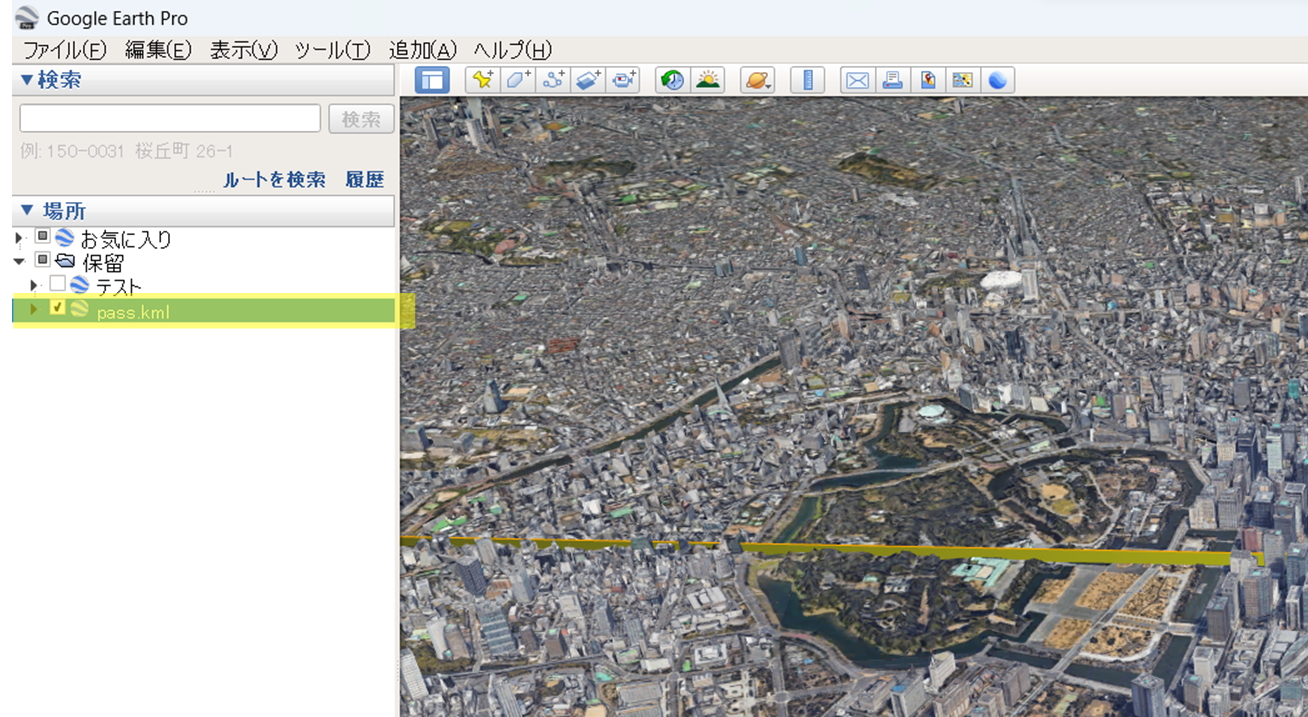Open the planet selection dropdown

[757, 80]
